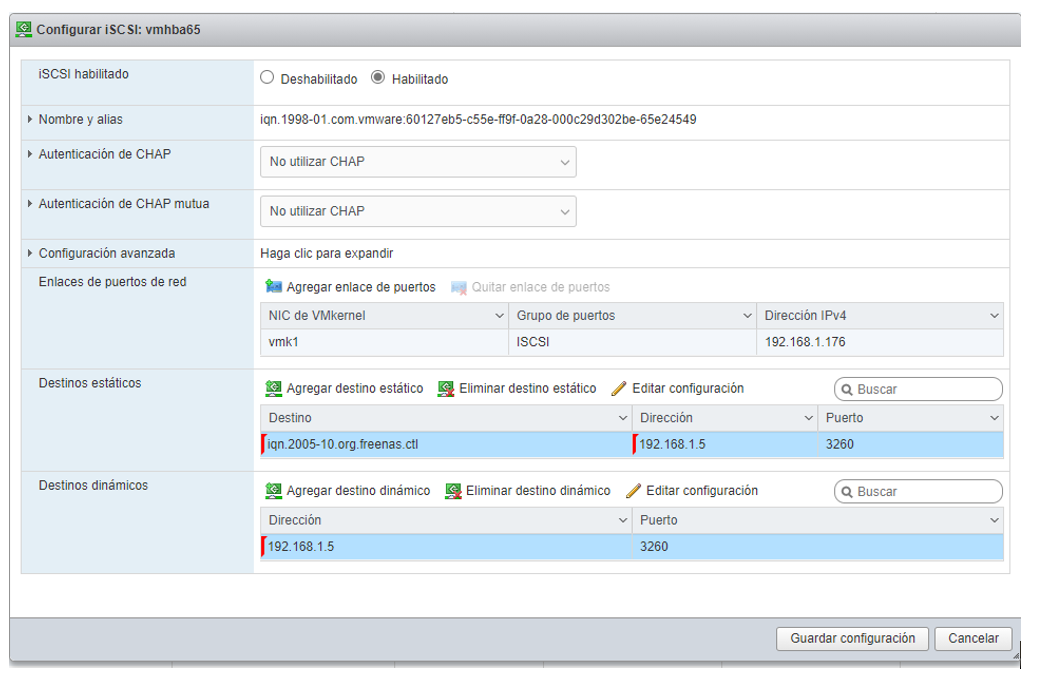This screenshot has width=1044, height=683.
Task: Click static target port 3260 cell
Action: pyautogui.click(x=910, y=445)
